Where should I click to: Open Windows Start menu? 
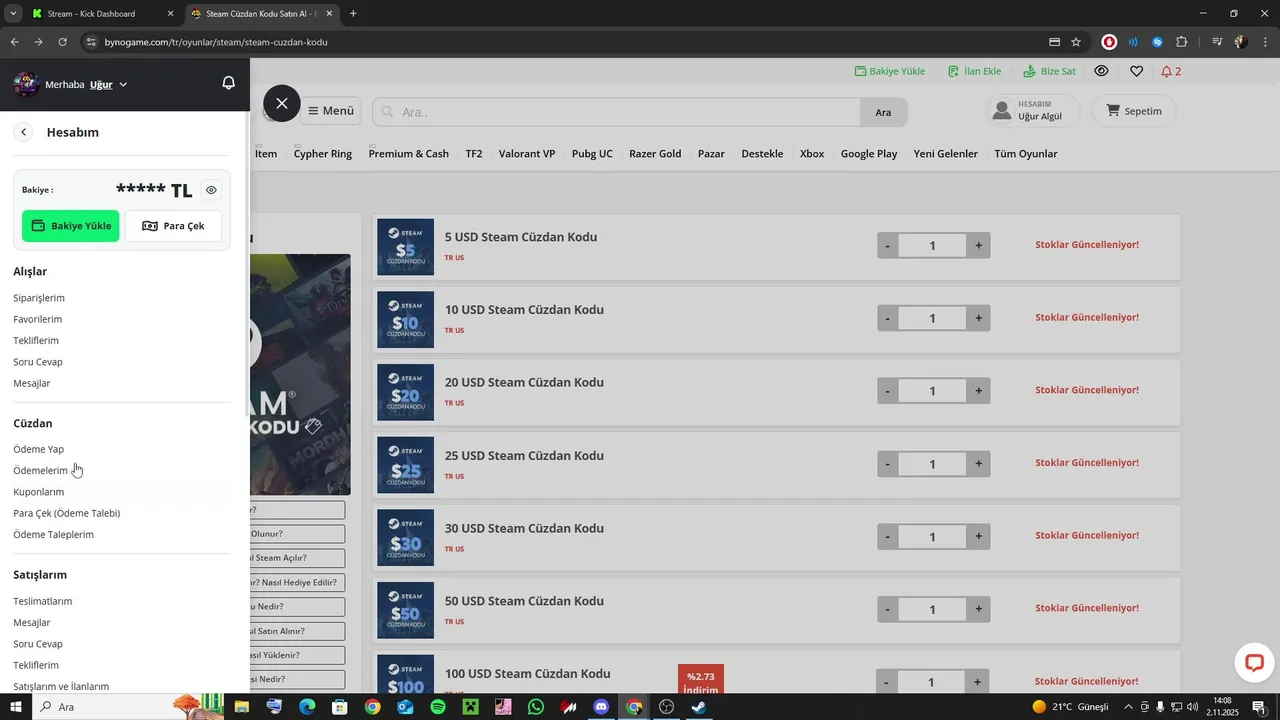coord(15,707)
